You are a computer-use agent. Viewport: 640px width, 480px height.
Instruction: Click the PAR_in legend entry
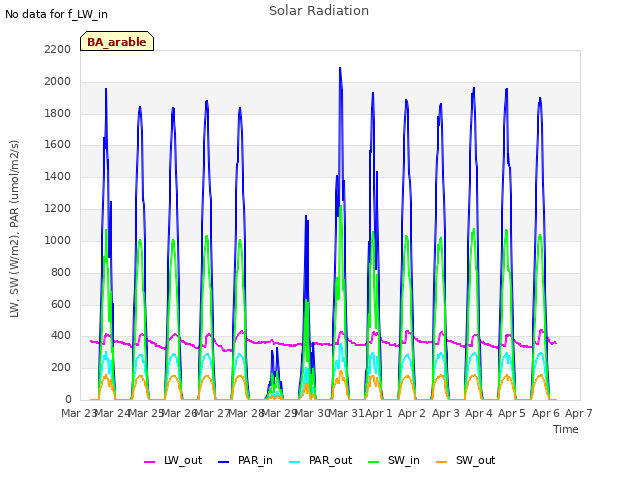coord(245,460)
